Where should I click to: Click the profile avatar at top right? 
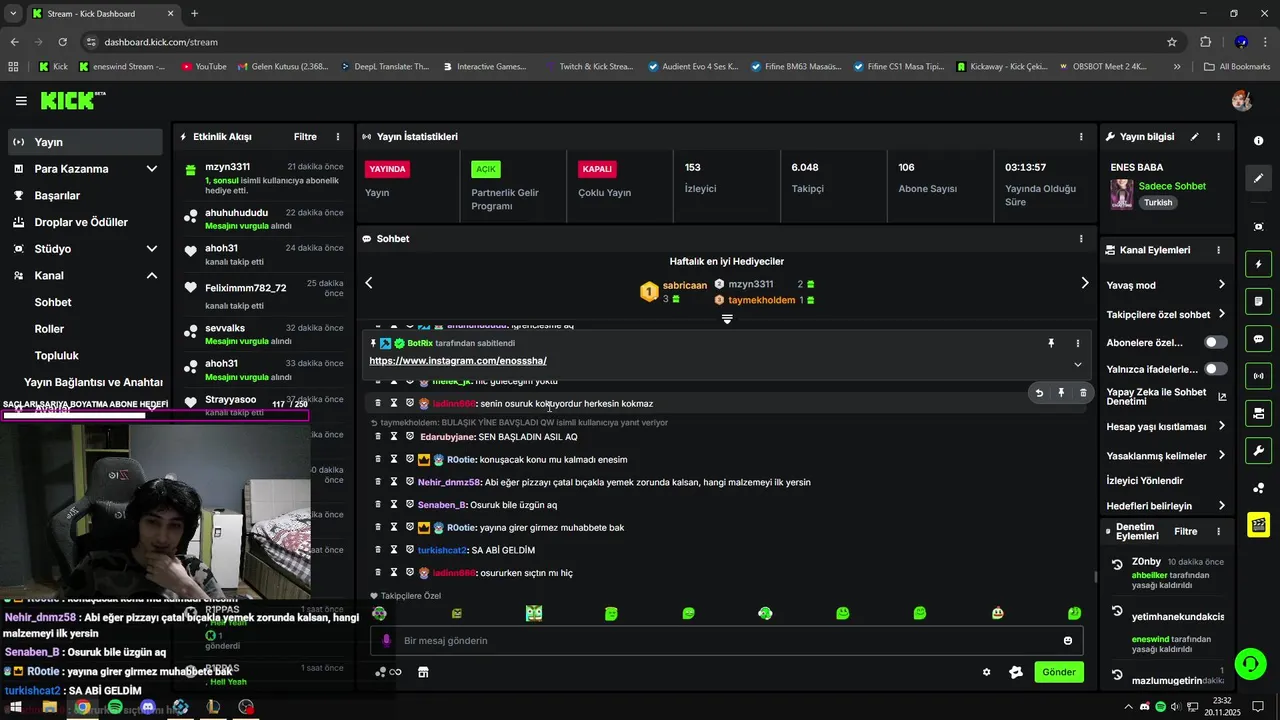pyautogui.click(x=1242, y=101)
